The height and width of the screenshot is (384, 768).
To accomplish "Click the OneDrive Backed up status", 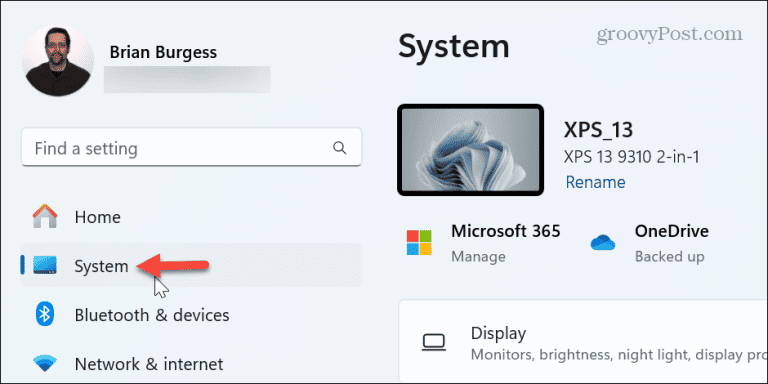I will [x=670, y=256].
